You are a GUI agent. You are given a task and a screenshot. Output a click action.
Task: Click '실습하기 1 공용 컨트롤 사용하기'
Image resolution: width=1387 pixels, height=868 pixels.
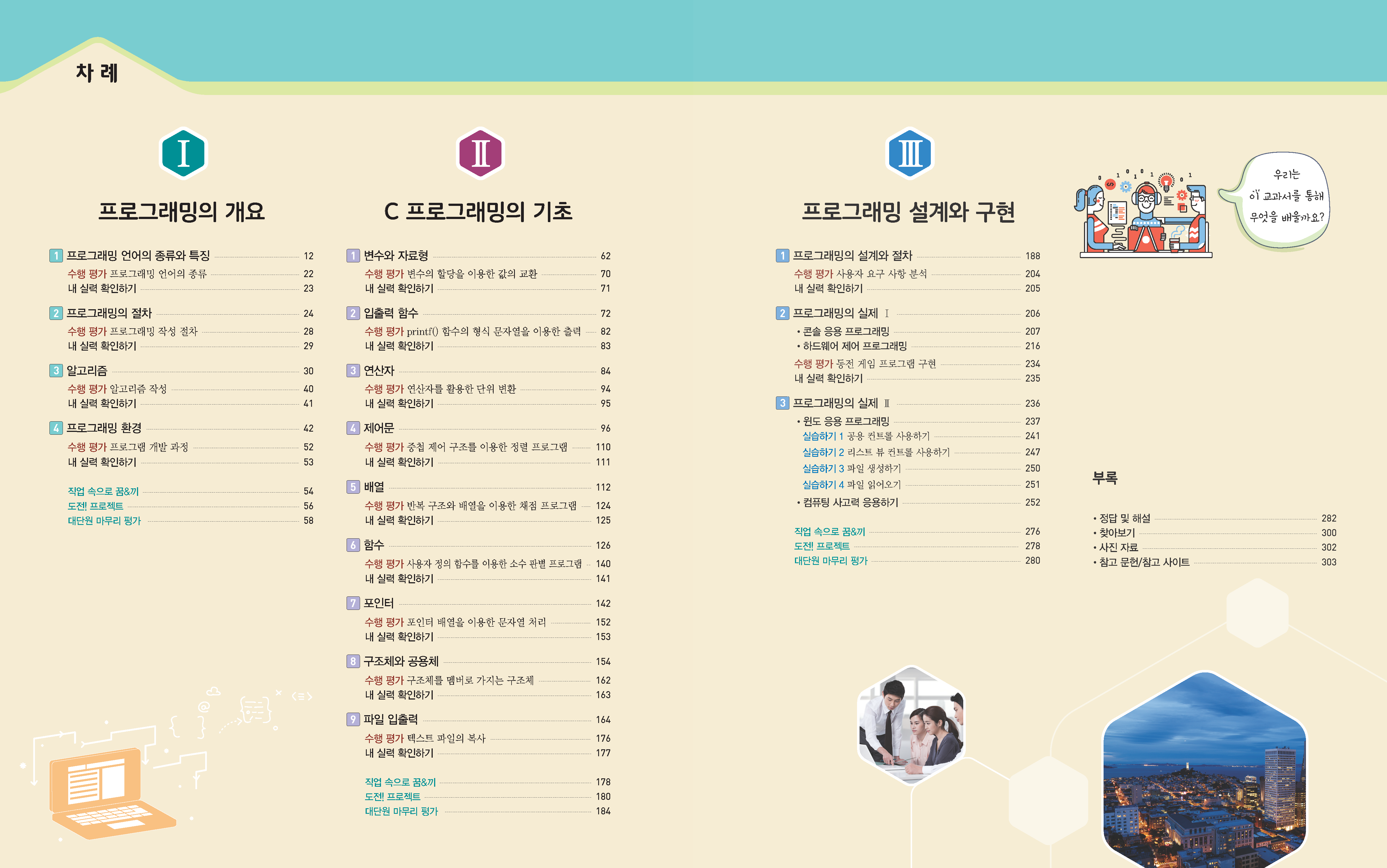pos(866,436)
